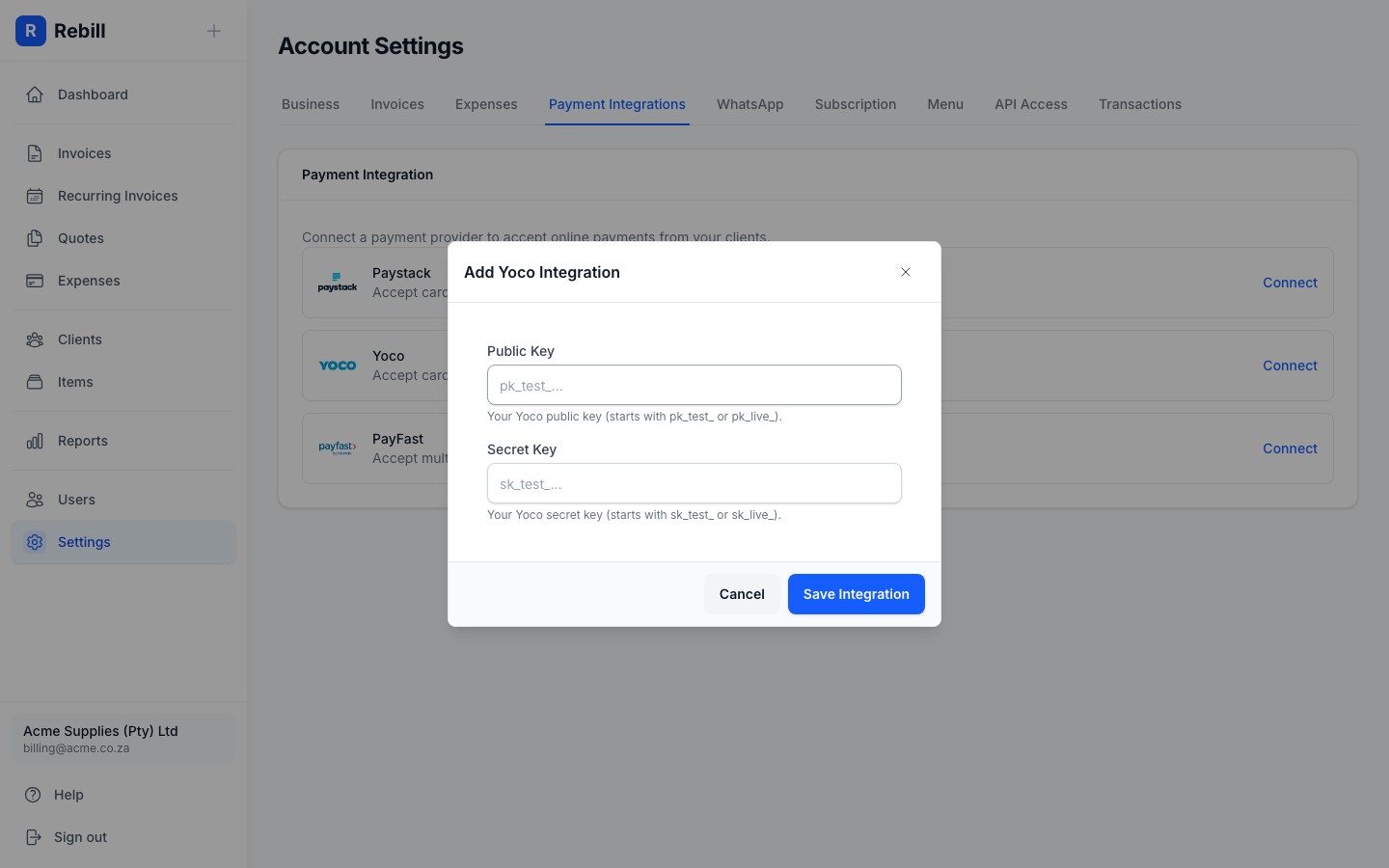Screen dimensions: 1389x868
Task: Click the plus icon next to Rebill logo
Action: (213, 31)
